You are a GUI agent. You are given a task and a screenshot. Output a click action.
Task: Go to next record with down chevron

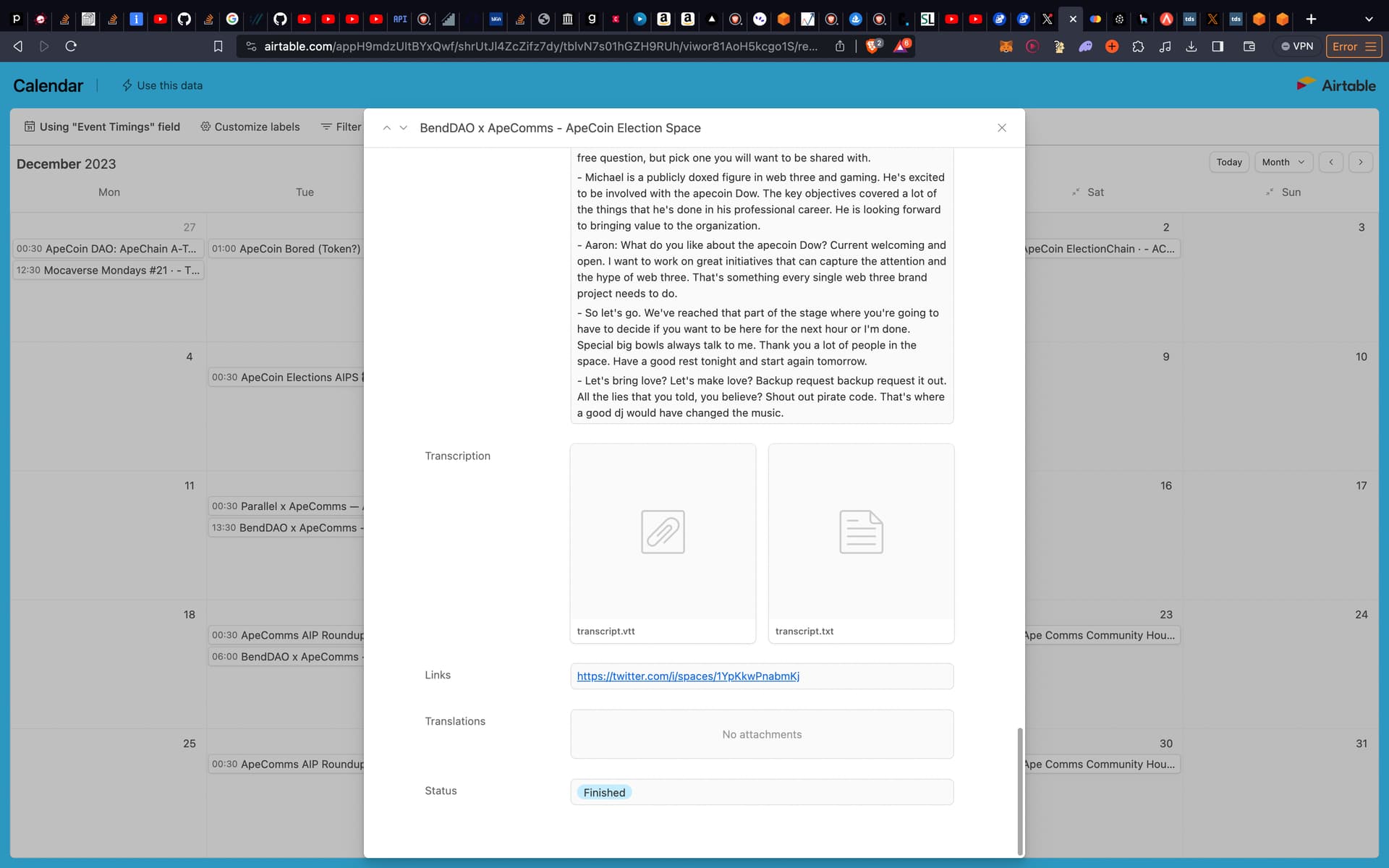pos(404,128)
